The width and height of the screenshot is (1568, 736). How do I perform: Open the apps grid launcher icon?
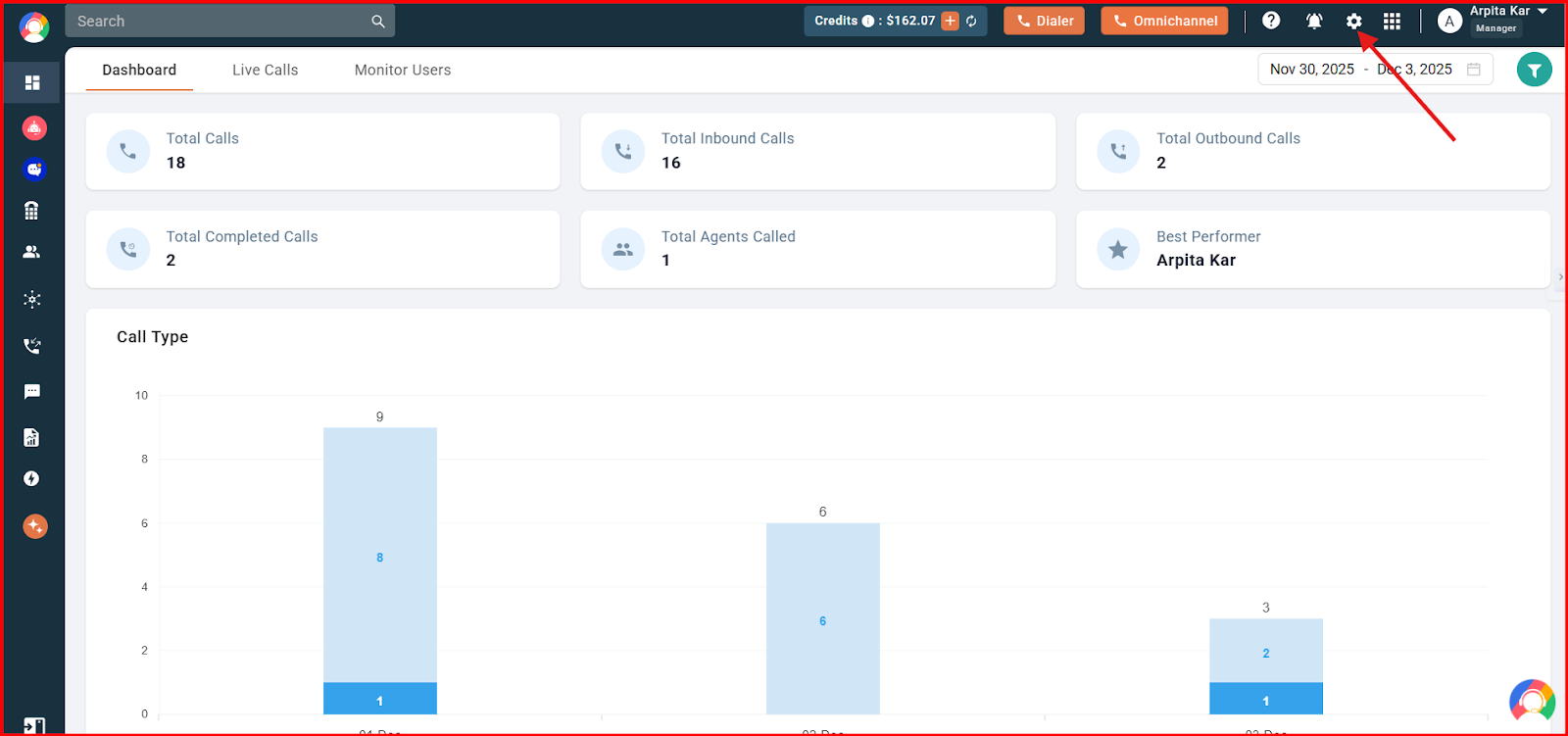(1392, 21)
